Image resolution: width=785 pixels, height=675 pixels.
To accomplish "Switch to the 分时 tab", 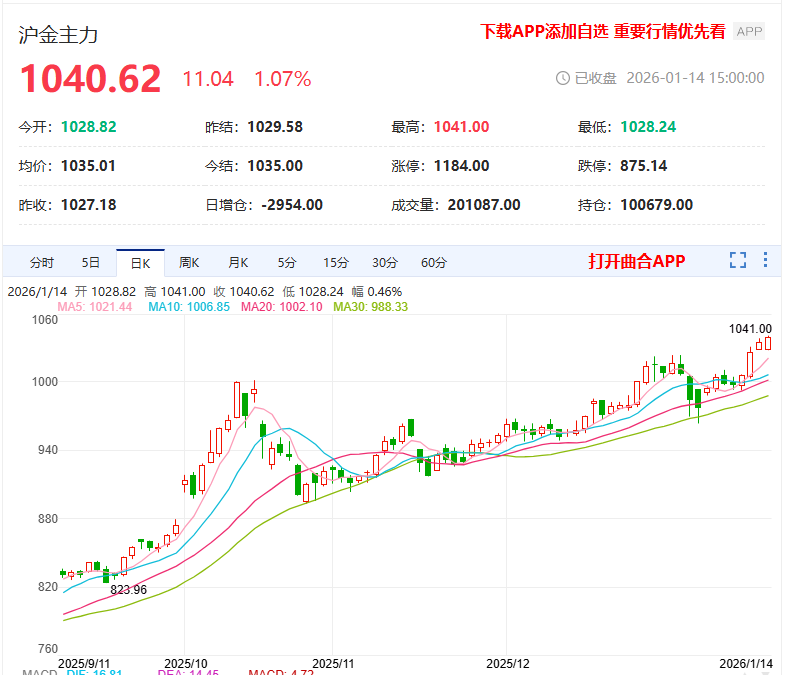I will point(42,262).
